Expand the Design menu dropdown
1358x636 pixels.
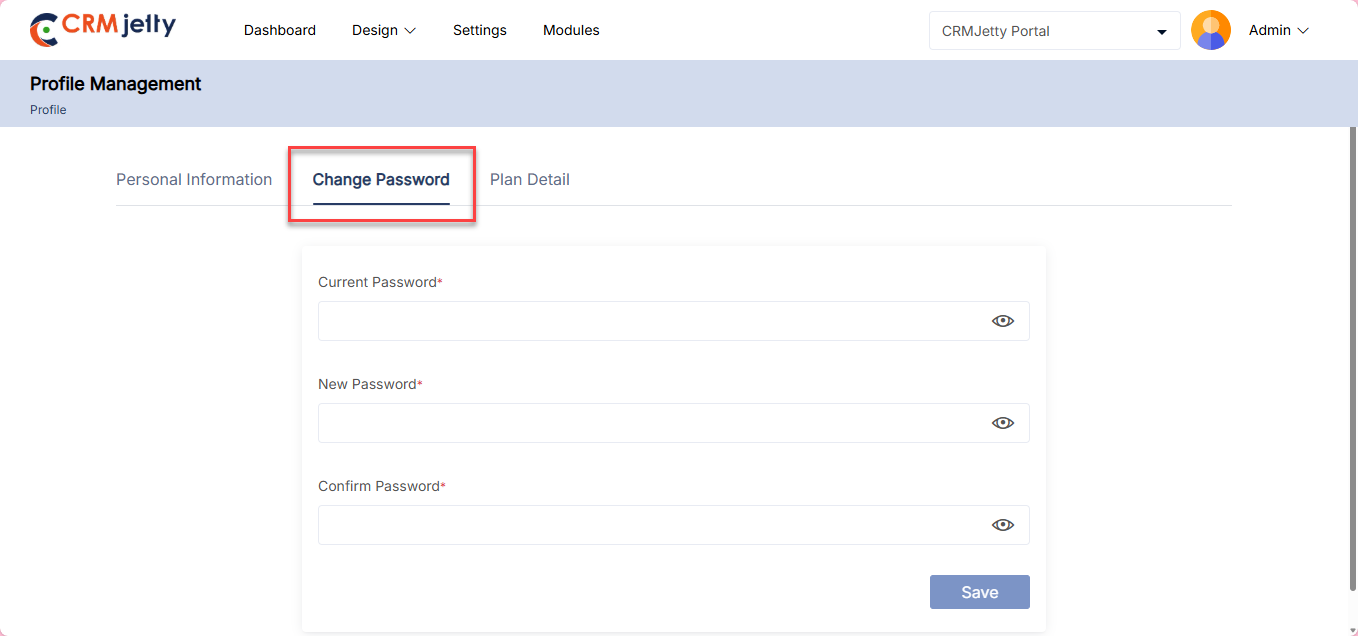383,30
